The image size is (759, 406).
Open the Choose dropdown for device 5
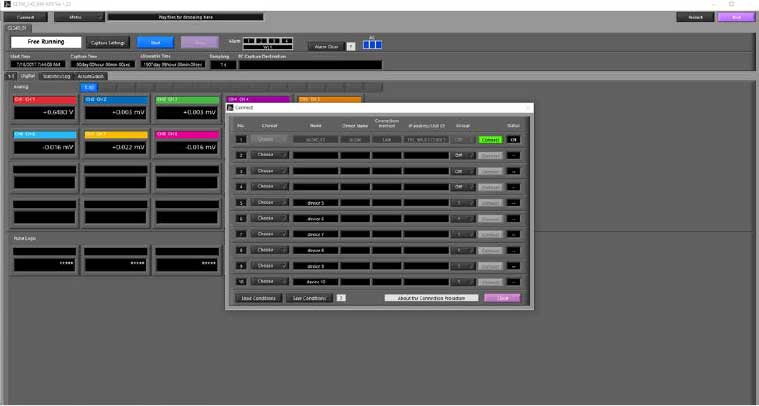point(269,202)
